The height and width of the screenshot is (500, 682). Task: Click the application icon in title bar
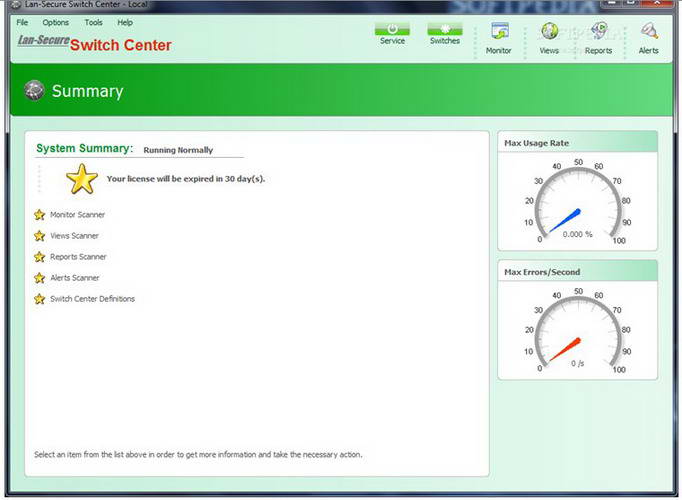click(15, 5)
